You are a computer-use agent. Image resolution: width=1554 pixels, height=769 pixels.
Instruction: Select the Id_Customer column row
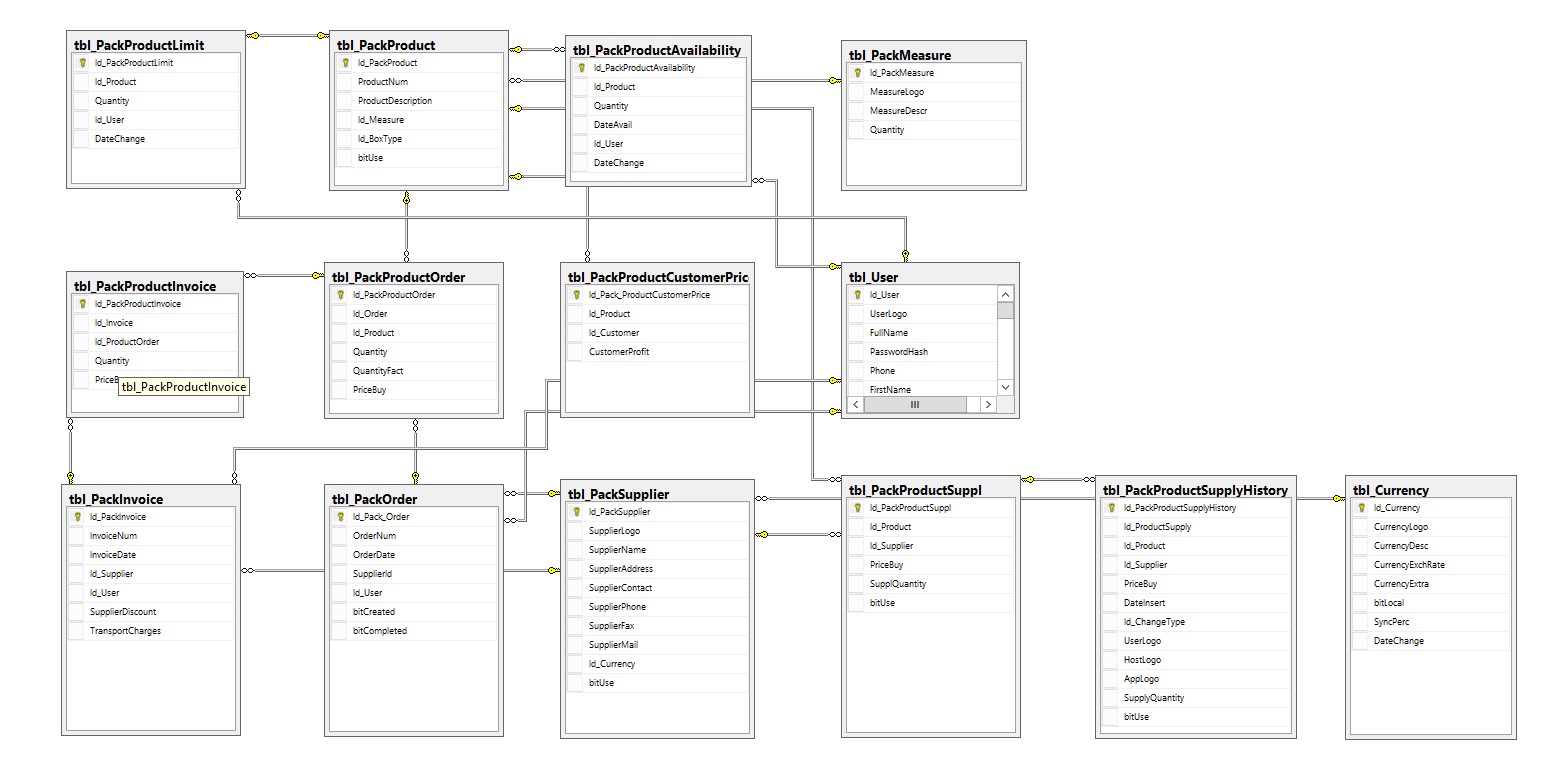click(x=657, y=333)
